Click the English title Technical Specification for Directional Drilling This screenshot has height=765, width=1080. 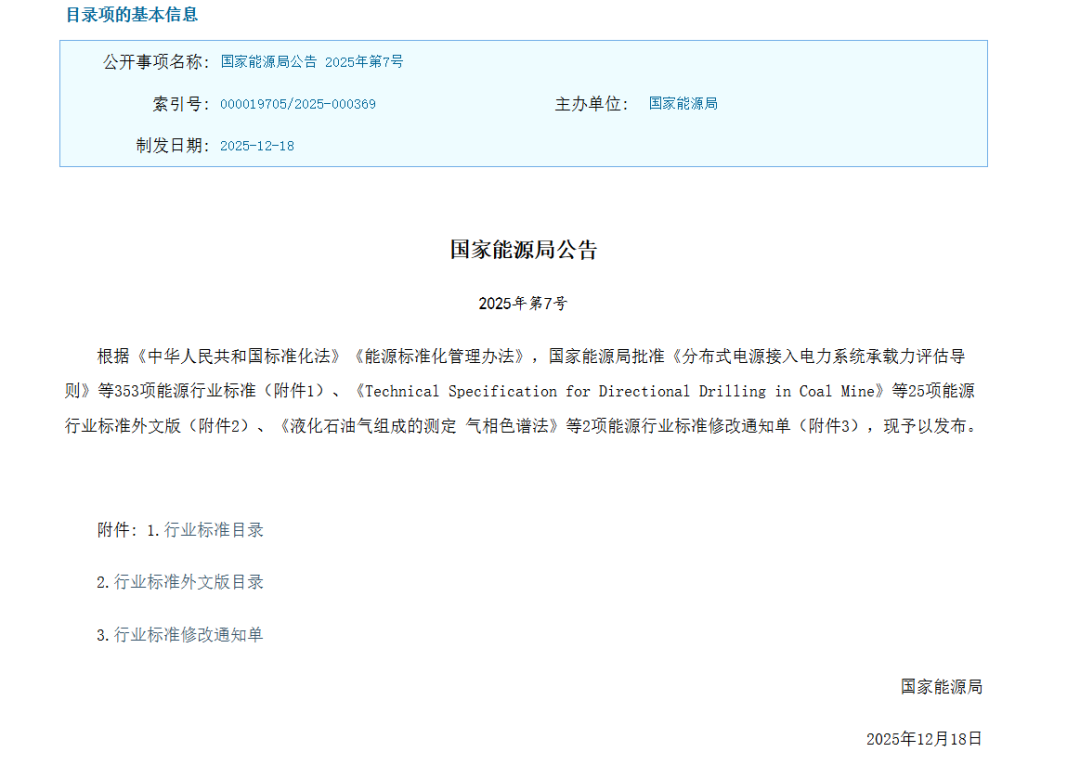point(565,391)
